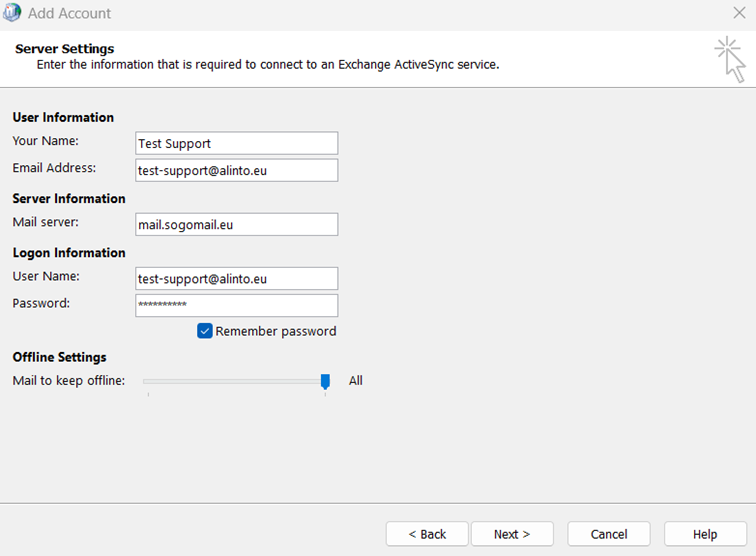Screen dimensions: 756x556
Task: Toggle the Remember password checkbox
Action: (x=205, y=331)
